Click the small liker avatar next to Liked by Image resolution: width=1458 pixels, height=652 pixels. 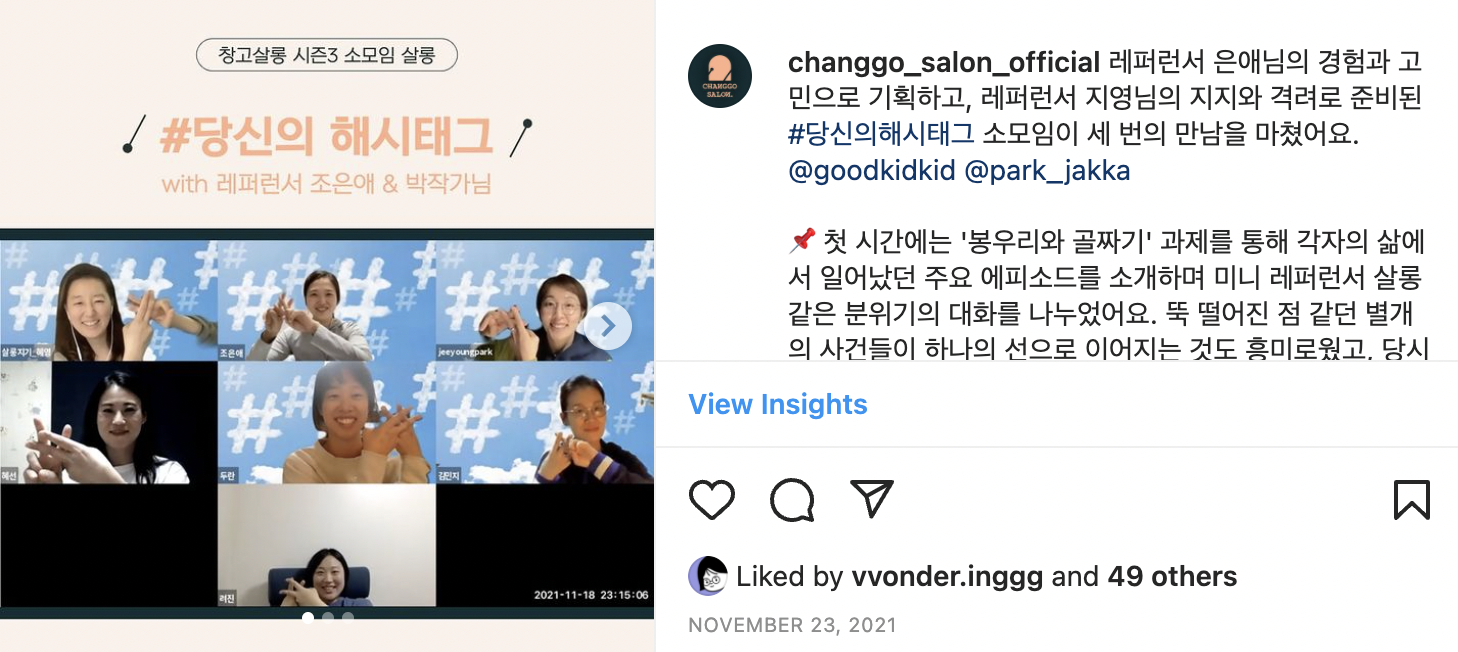coord(708,576)
